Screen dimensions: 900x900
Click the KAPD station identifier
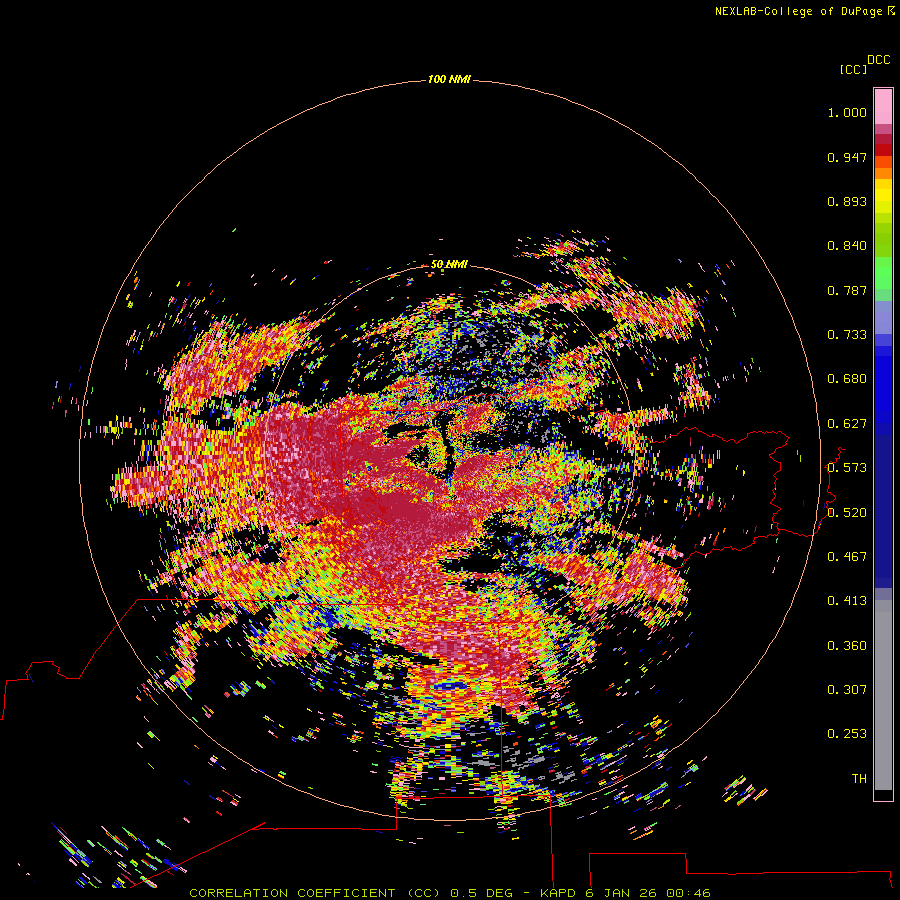[557, 893]
